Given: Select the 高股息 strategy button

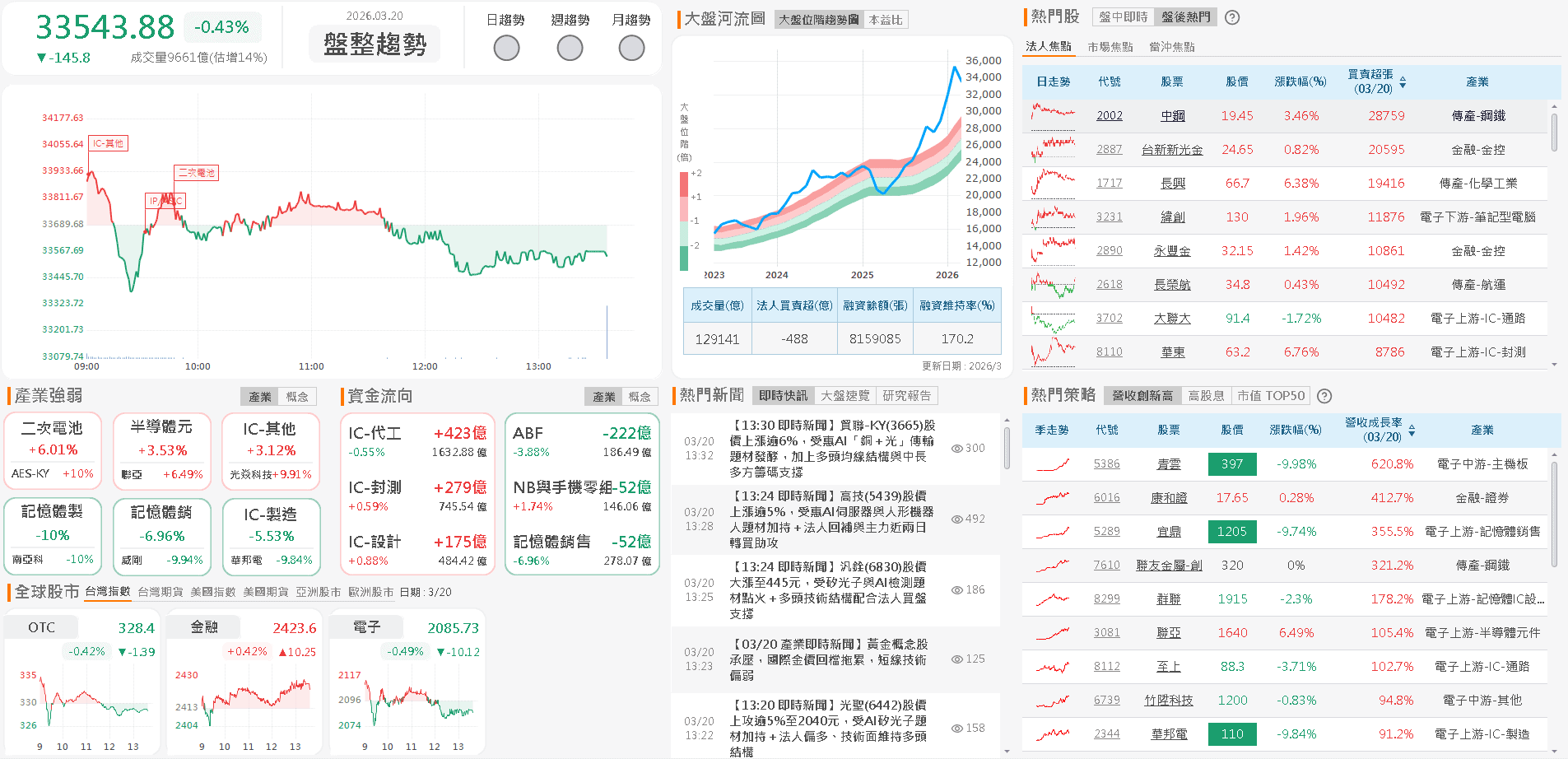Looking at the screenshot, I should (1207, 395).
